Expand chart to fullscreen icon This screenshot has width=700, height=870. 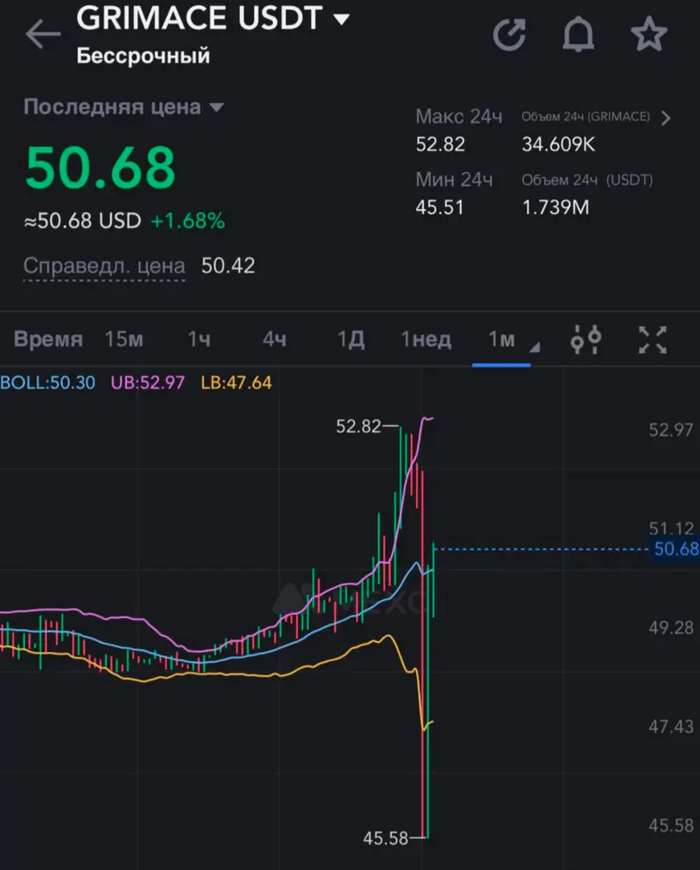point(653,340)
